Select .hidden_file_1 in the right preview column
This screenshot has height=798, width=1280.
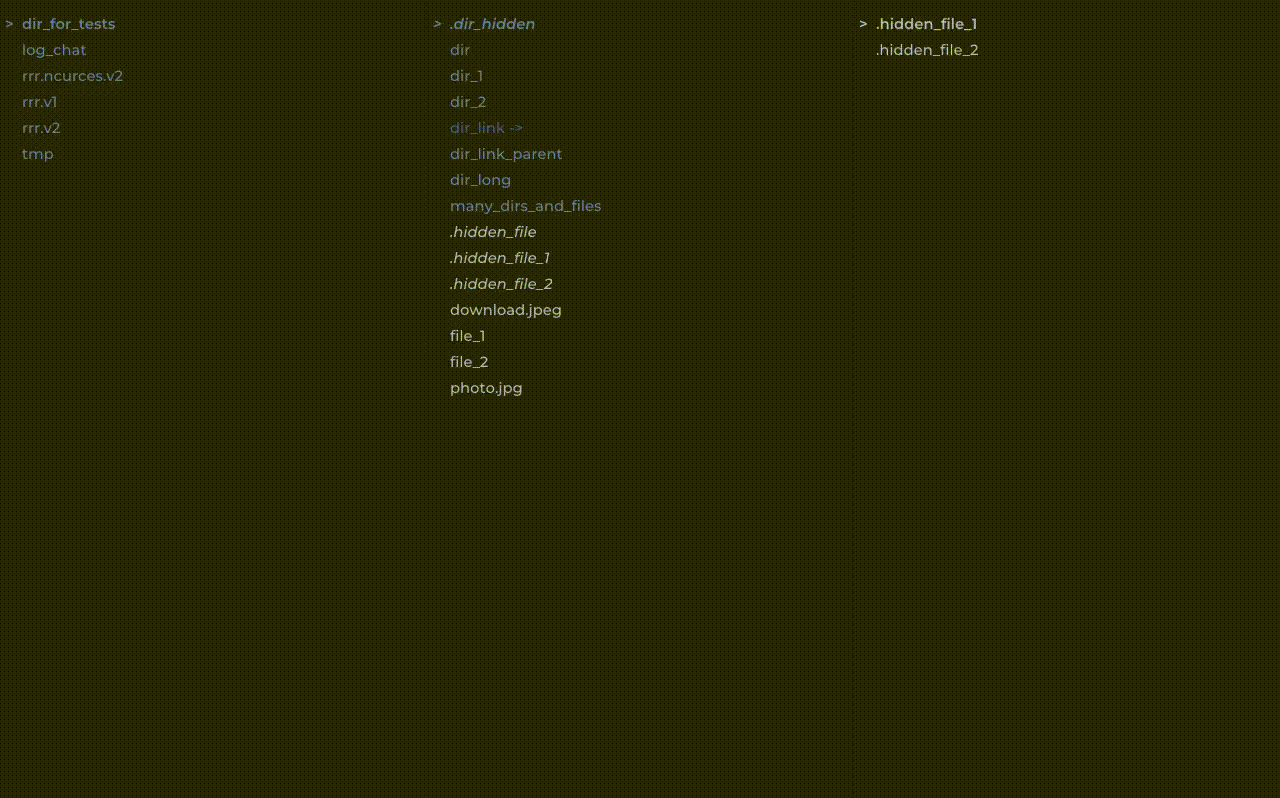926,24
